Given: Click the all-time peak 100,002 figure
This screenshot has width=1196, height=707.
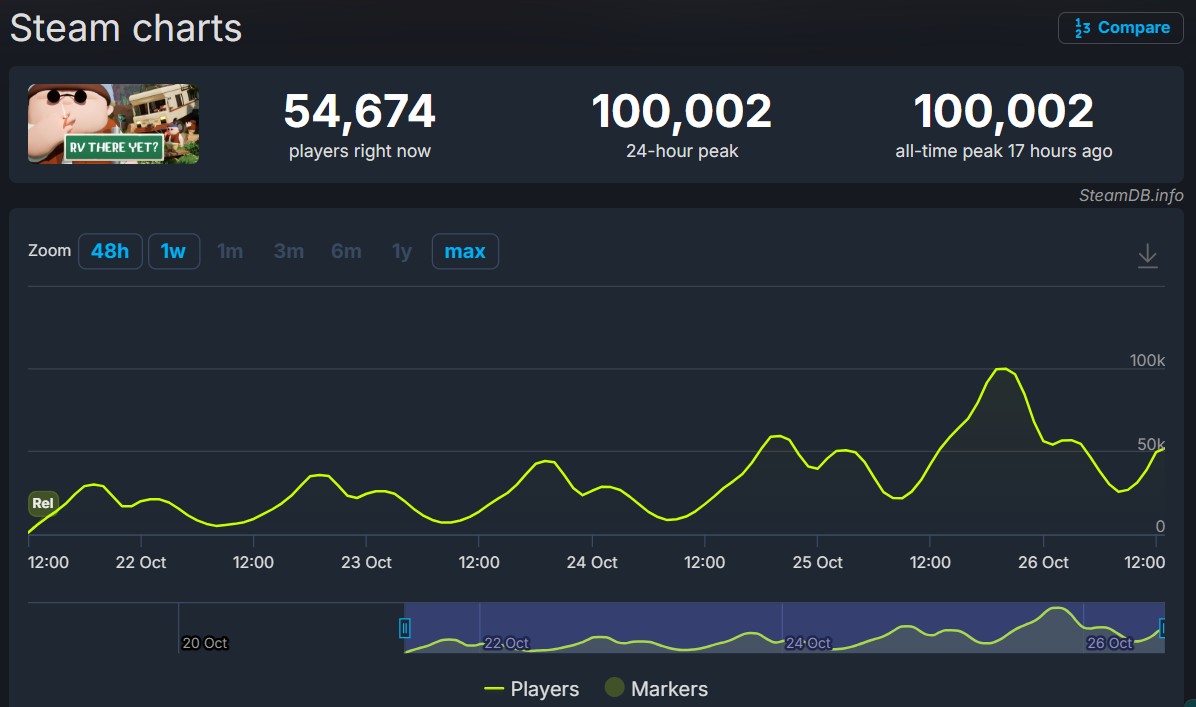Looking at the screenshot, I should click(x=1003, y=111).
